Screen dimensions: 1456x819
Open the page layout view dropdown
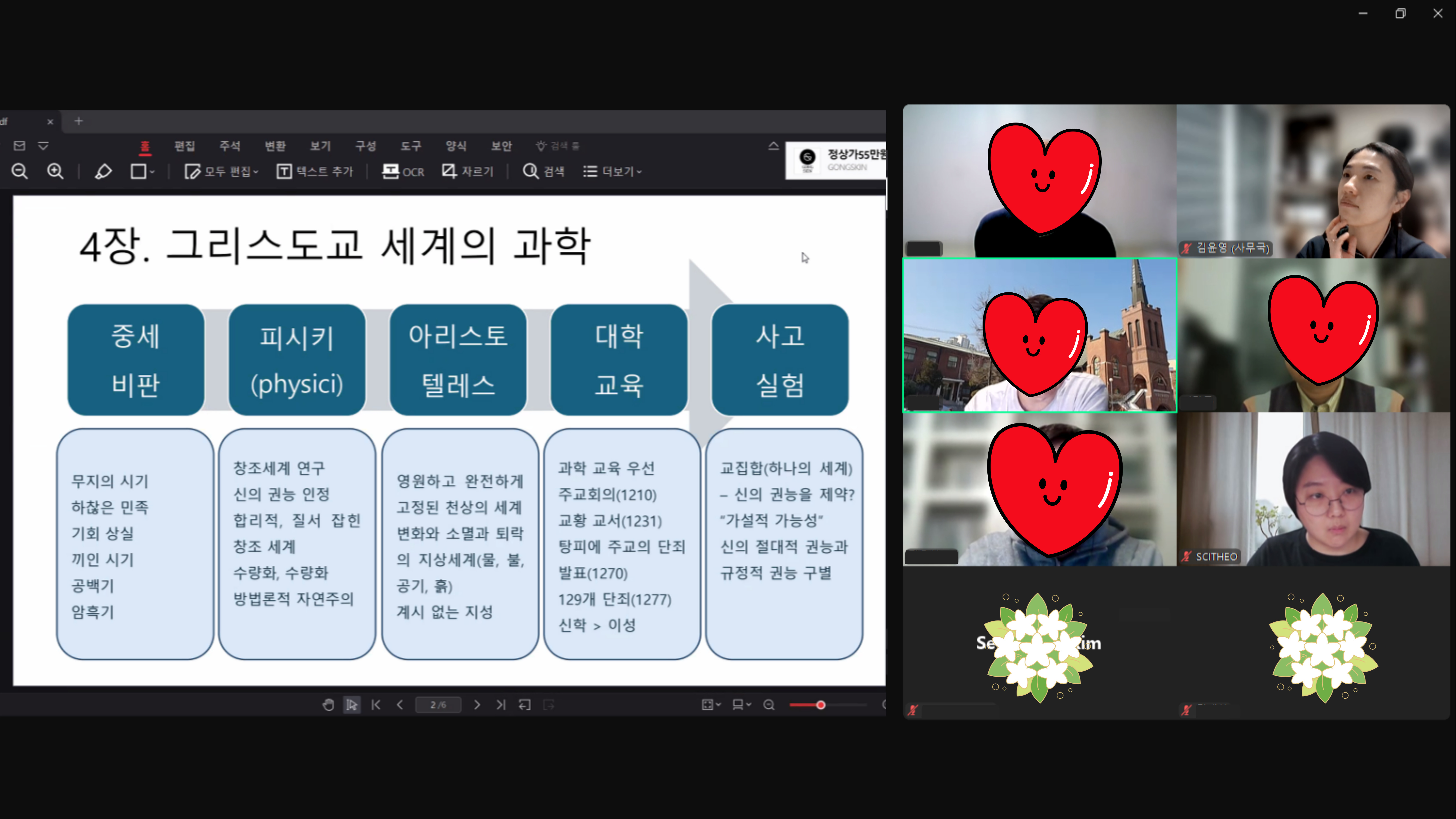[x=742, y=705]
